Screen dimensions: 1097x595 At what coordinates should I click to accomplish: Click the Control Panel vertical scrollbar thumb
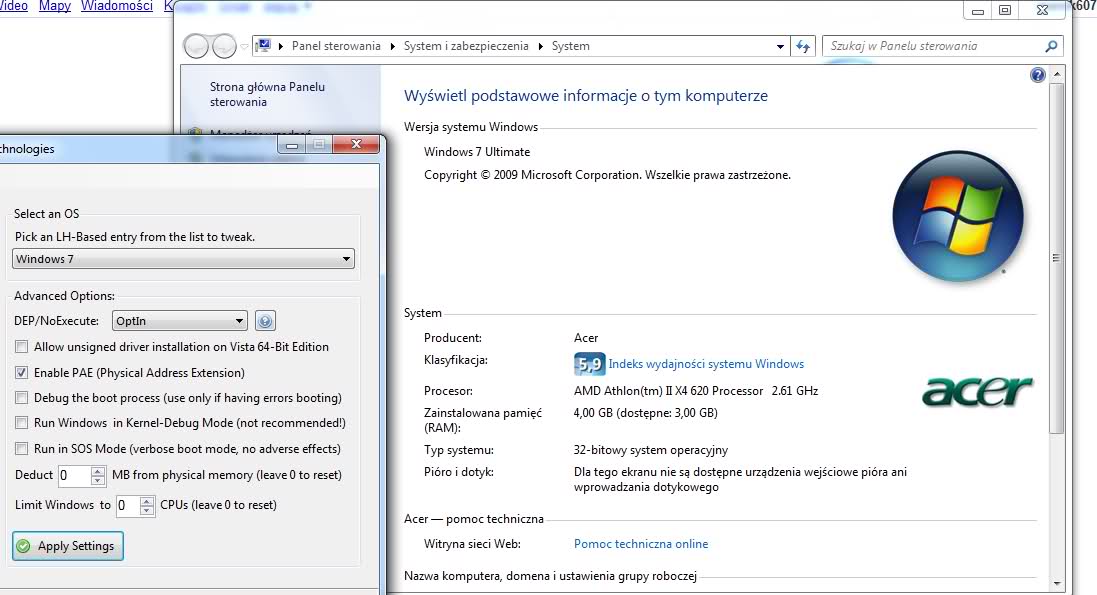1056,258
